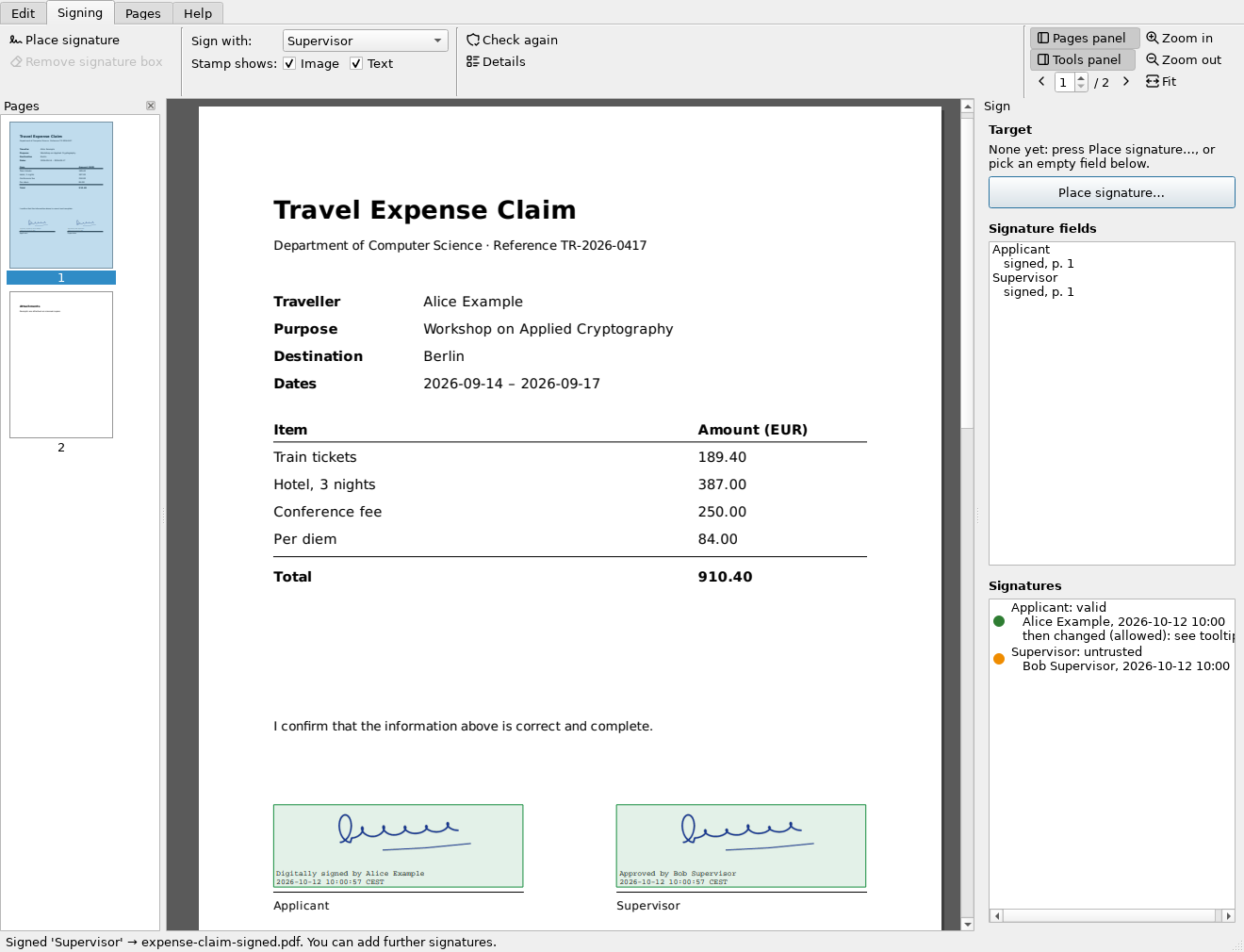Increase the page number spinner
Viewport: 1244px width, 952px height.
[1081, 77]
